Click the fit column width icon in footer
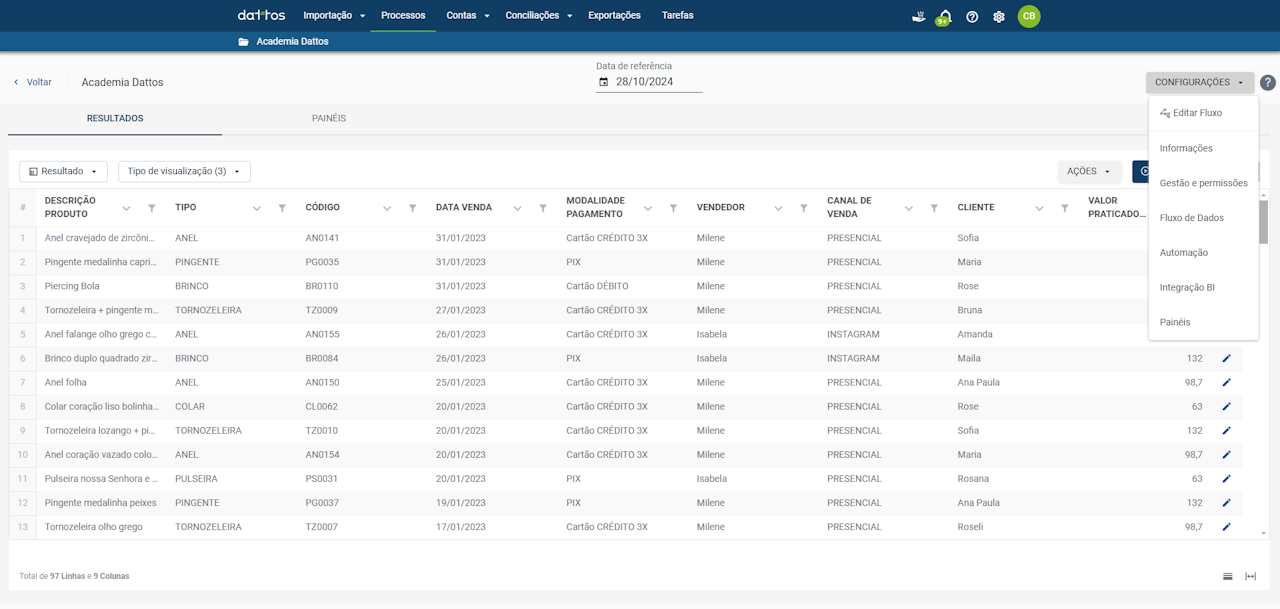 [x=1250, y=576]
